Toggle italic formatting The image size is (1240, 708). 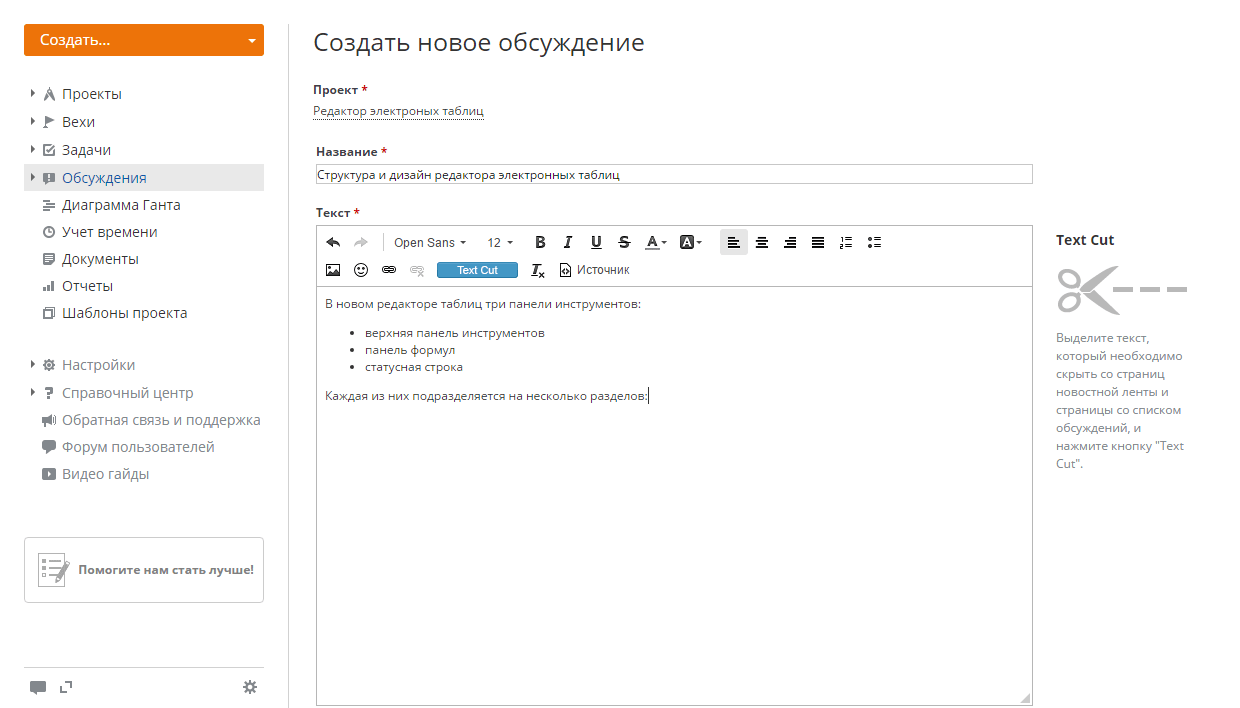[x=568, y=242]
